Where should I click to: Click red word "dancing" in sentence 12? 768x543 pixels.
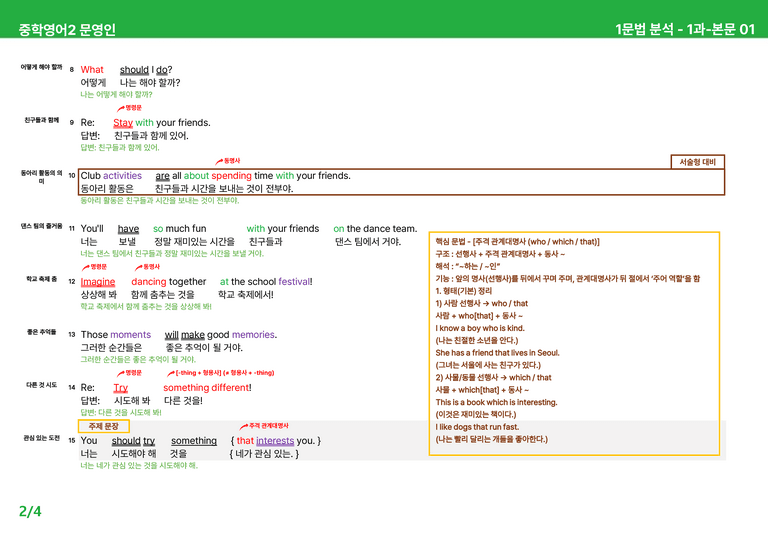coord(149,282)
